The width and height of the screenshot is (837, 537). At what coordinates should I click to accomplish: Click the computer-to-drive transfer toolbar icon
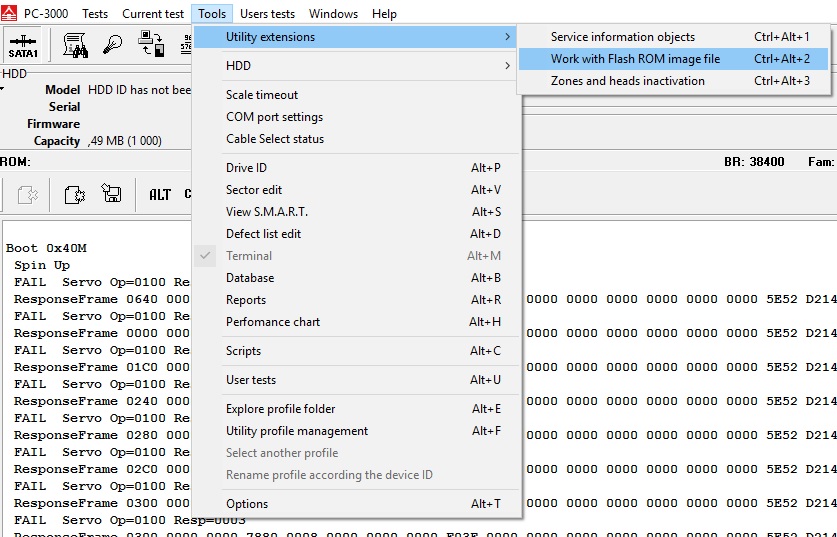click(x=151, y=44)
